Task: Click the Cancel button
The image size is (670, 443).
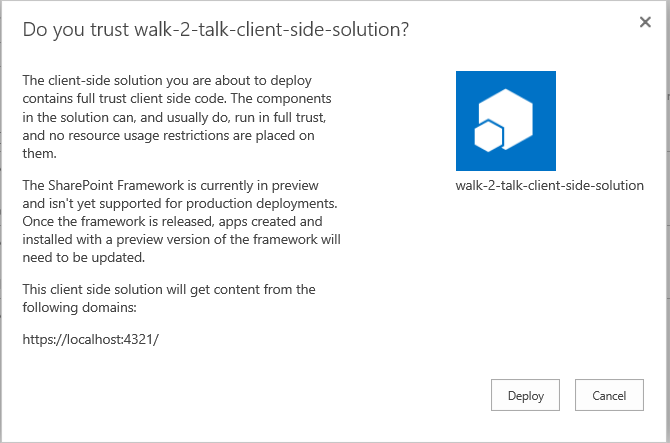Action: coord(609,395)
